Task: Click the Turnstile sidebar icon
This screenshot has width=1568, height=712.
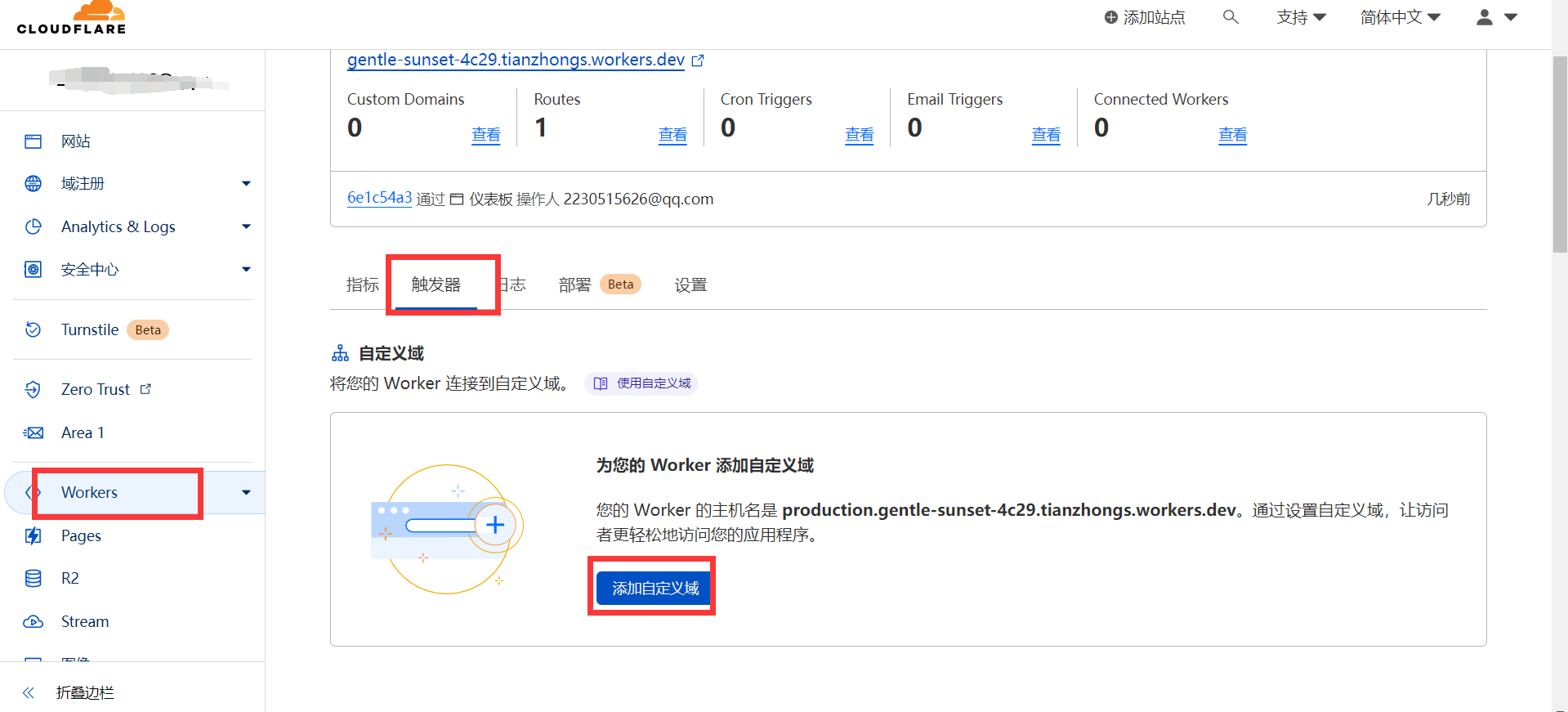Action: pyautogui.click(x=33, y=329)
